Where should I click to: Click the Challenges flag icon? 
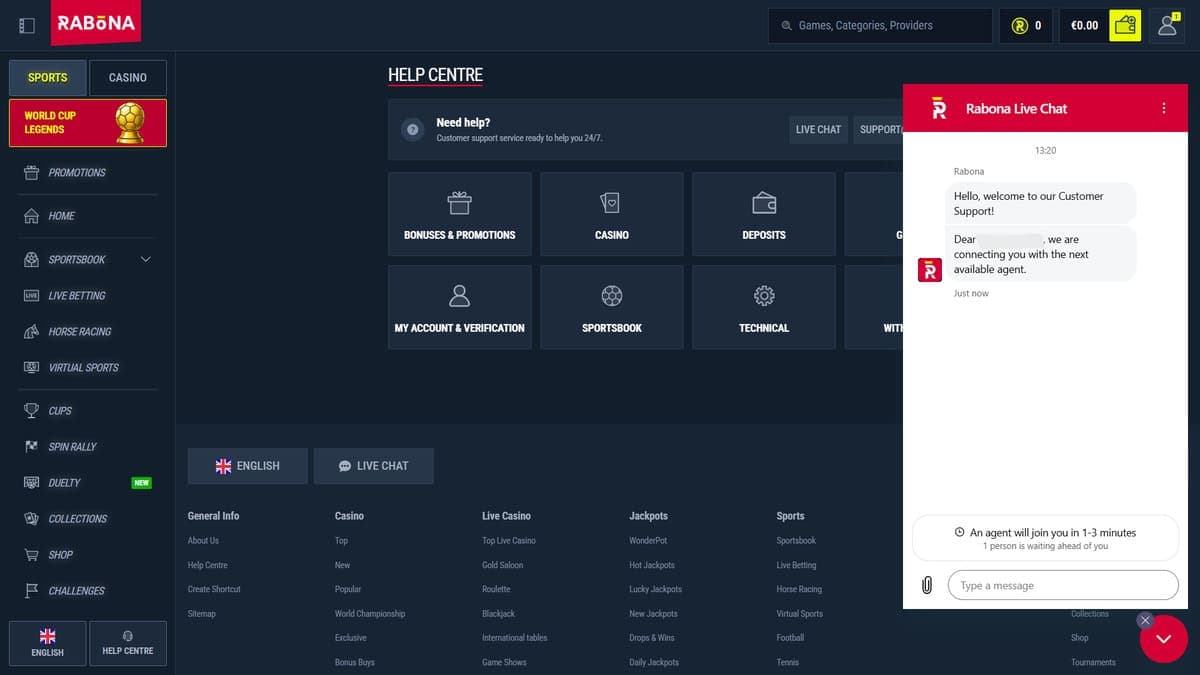click(31, 591)
